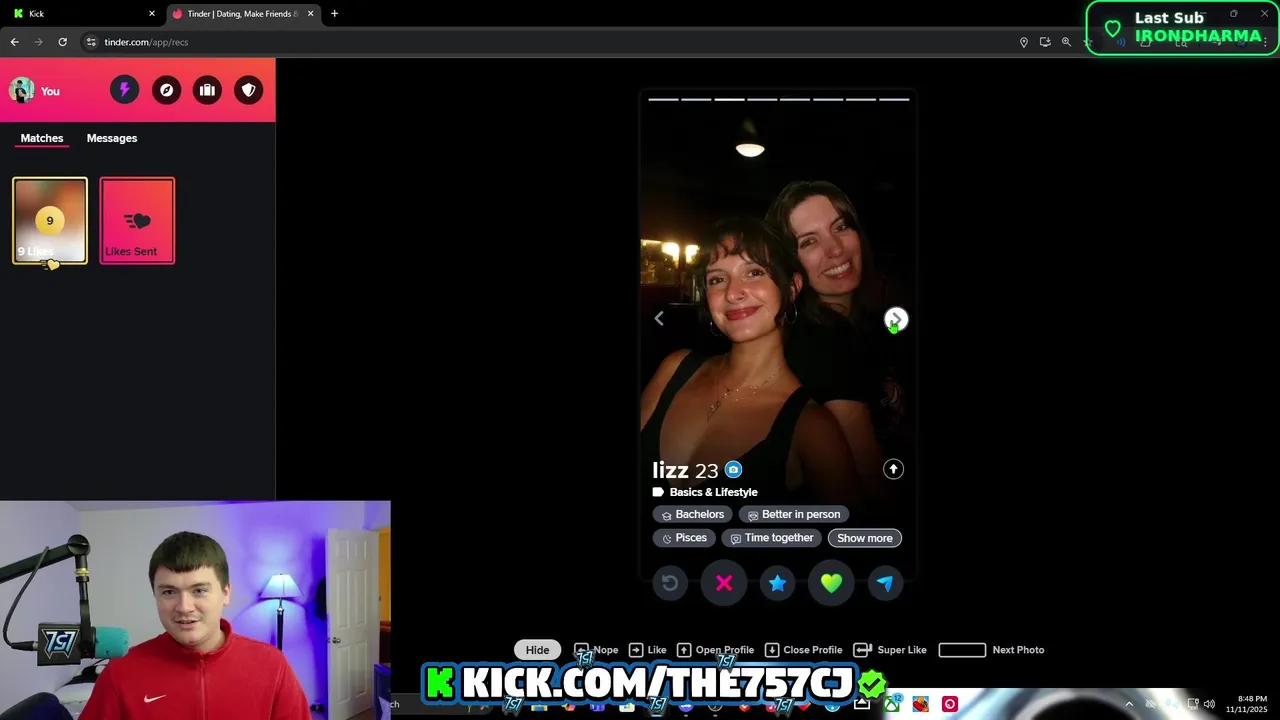Open the Work Mode briefcase icon
This screenshot has width=1280, height=720.
click(207, 90)
